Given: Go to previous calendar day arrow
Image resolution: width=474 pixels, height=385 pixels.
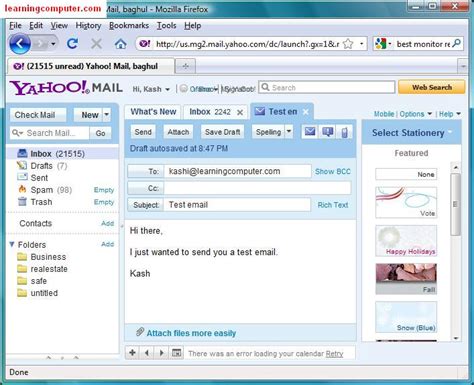Looking at the screenshot, I should click(x=147, y=353).
